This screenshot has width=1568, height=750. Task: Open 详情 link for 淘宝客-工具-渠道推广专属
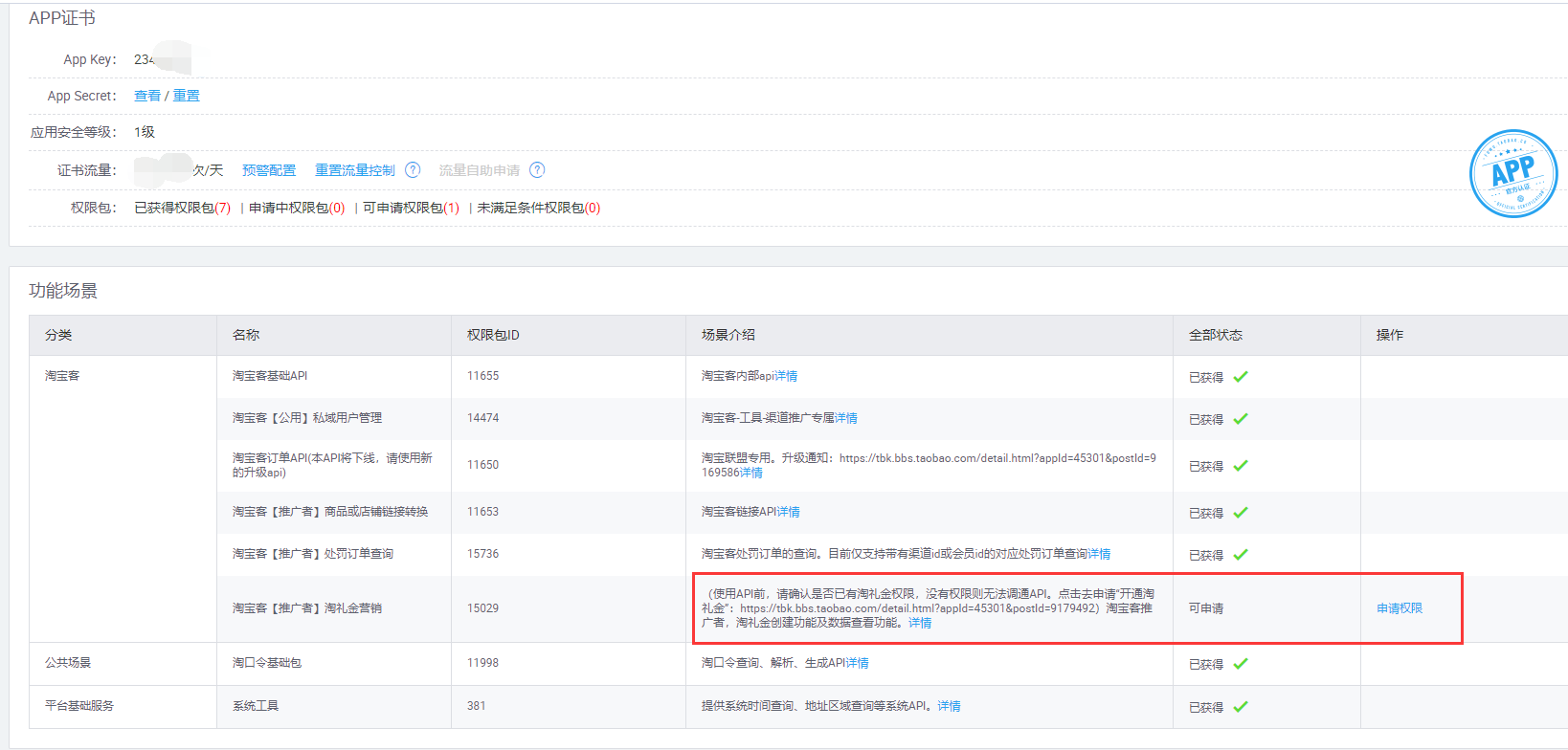click(x=846, y=418)
